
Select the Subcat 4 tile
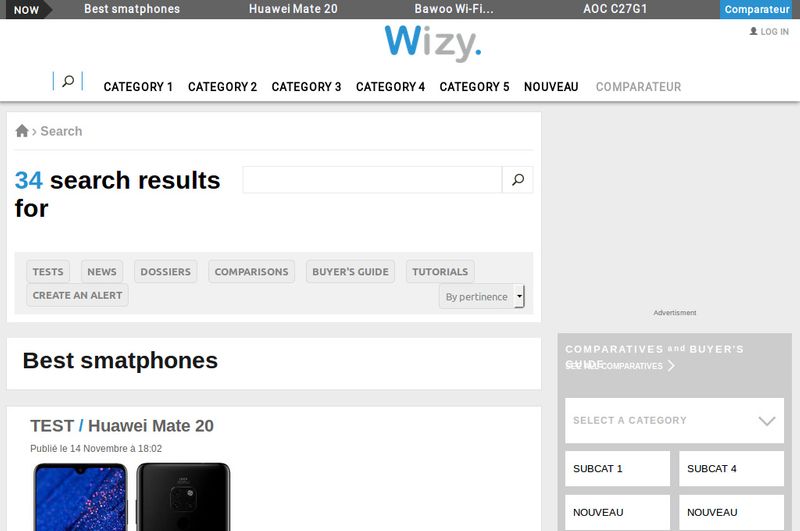click(731, 468)
